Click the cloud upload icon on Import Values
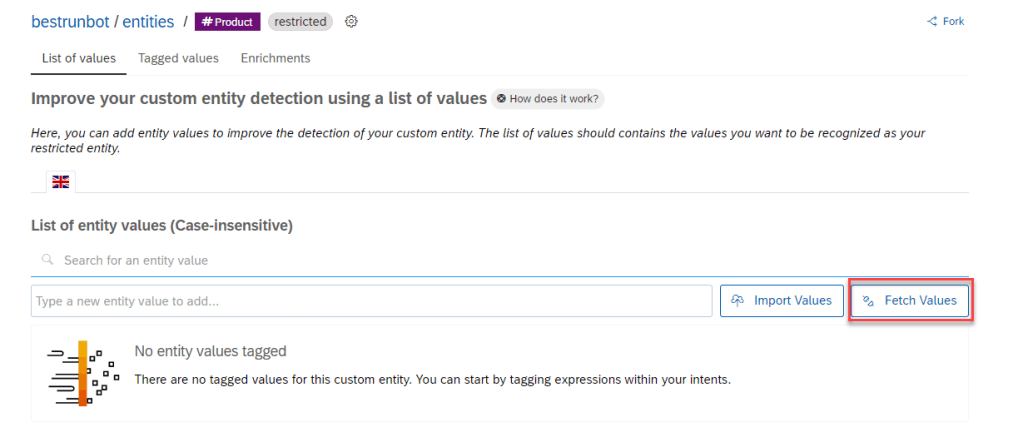Image resolution: width=1023 pixels, height=432 pixels. click(x=738, y=301)
